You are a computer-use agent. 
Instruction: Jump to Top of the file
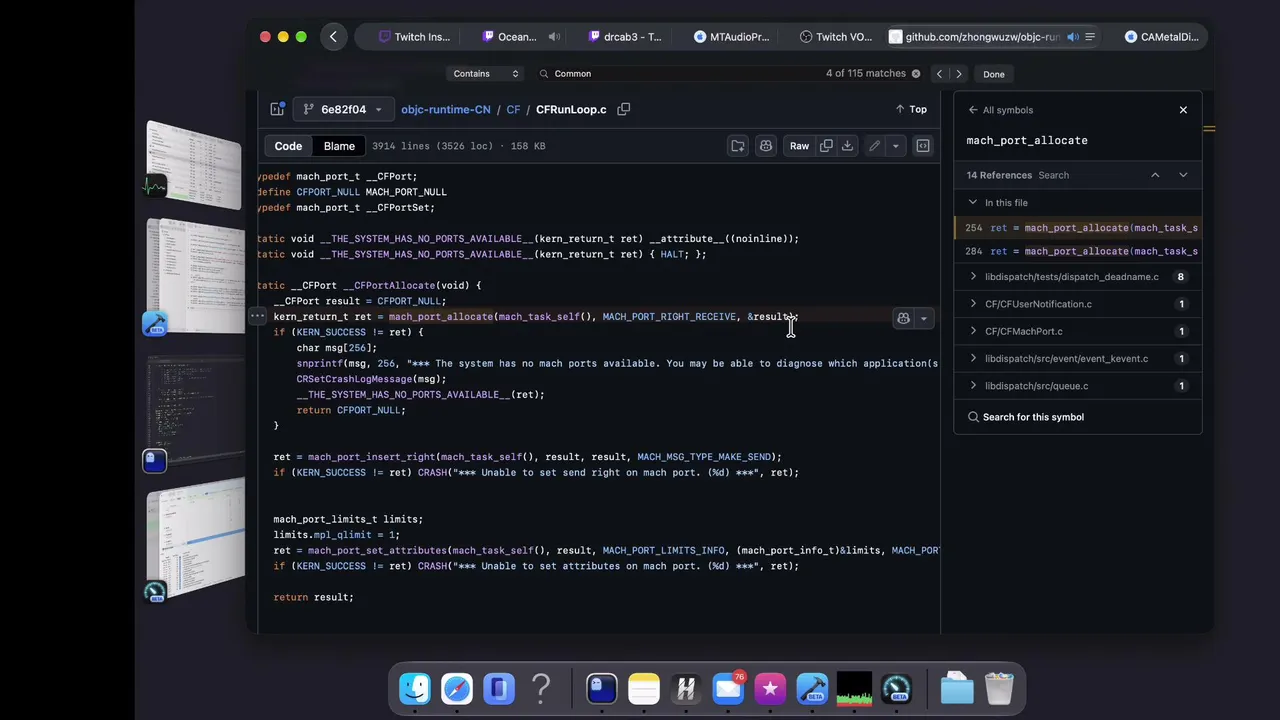click(911, 109)
